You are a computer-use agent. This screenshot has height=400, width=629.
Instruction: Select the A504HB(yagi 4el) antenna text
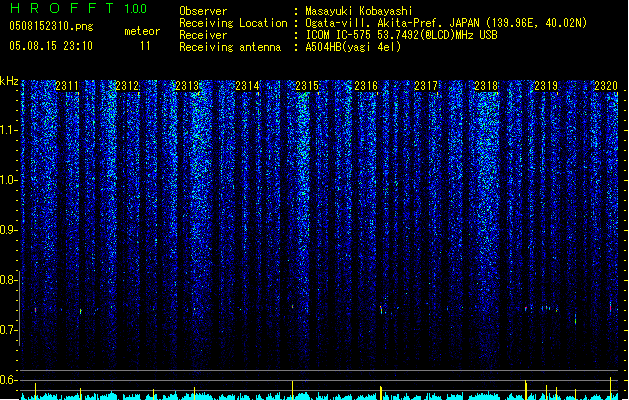point(353,47)
